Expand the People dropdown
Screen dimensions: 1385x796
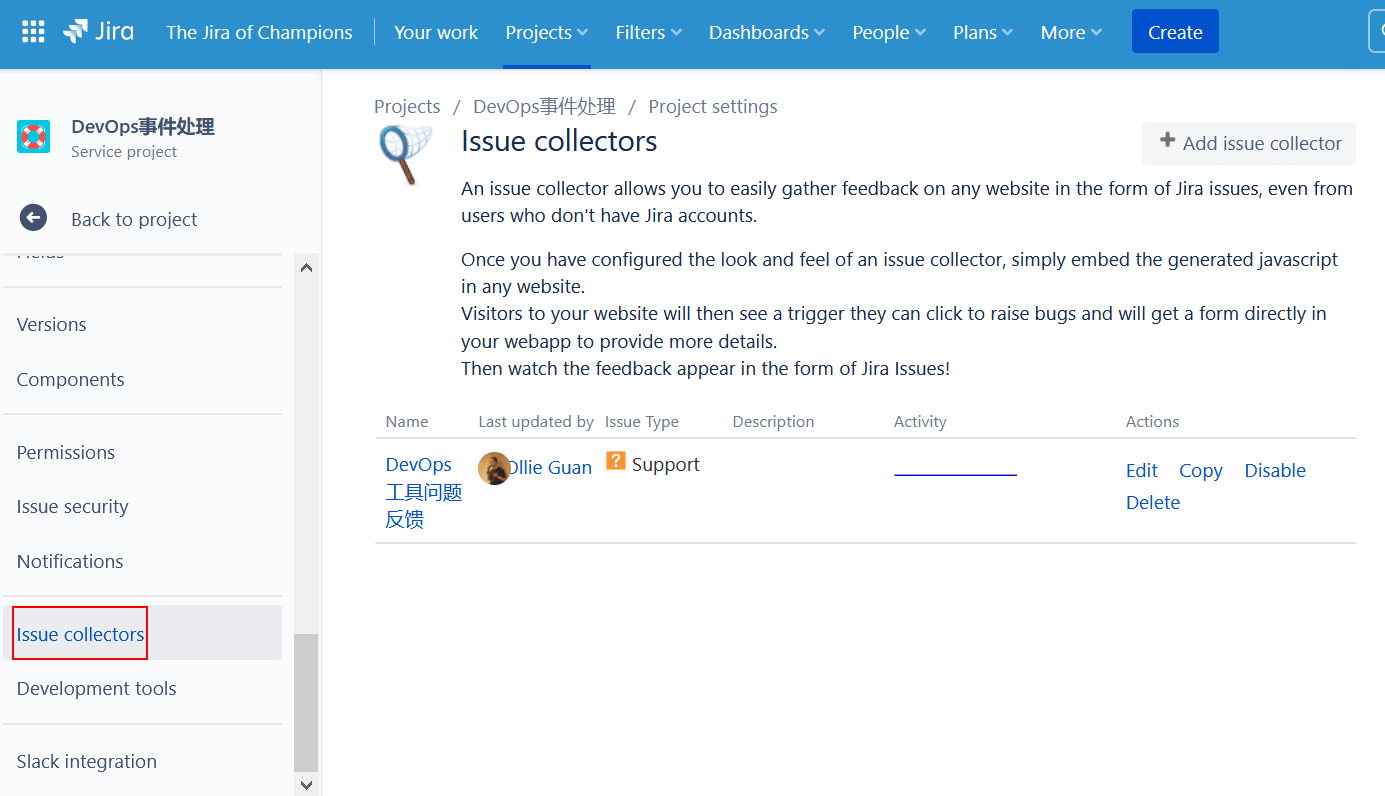click(x=889, y=33)
